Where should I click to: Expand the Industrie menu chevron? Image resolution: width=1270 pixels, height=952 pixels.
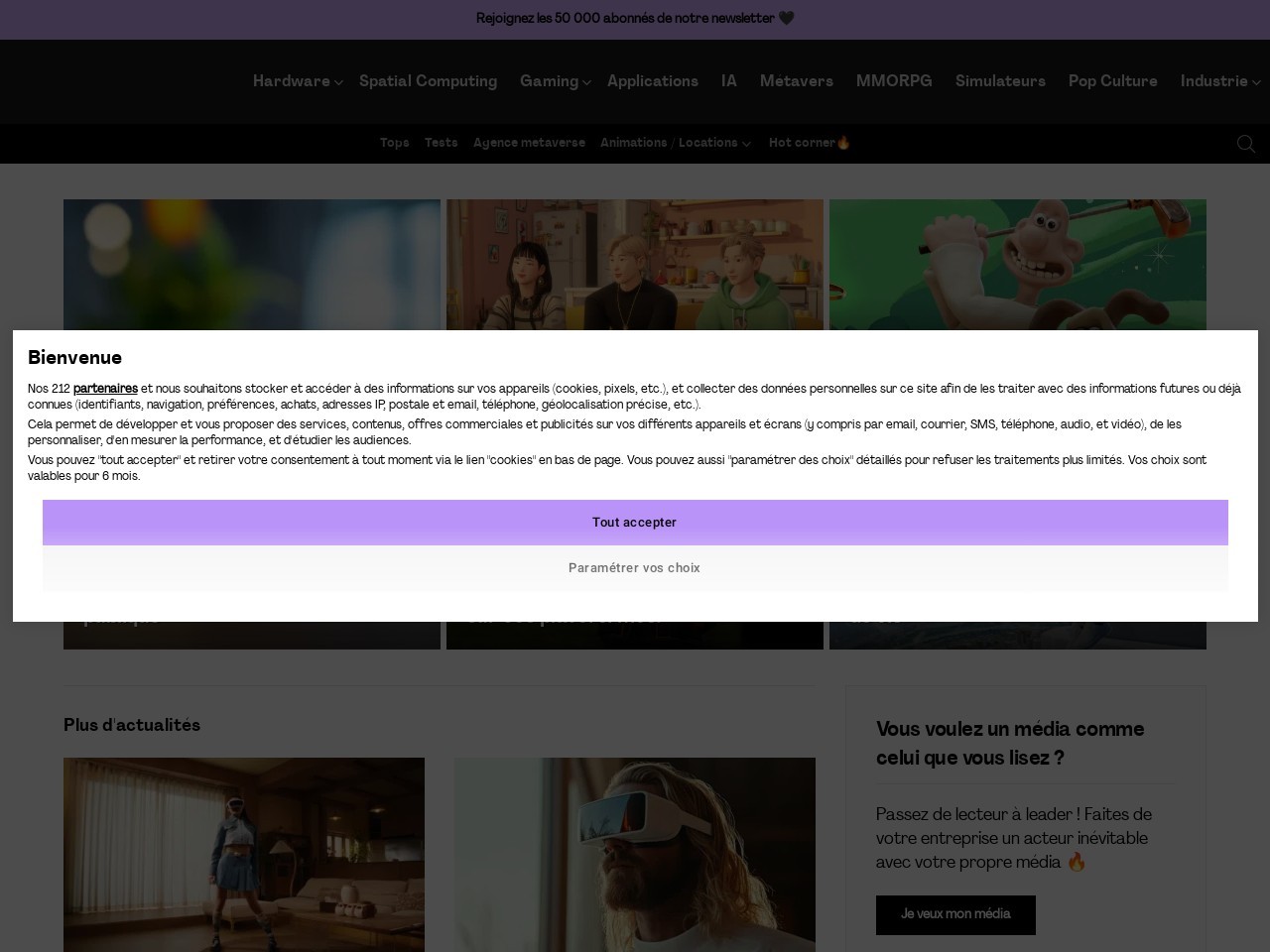click(1256, 82)
